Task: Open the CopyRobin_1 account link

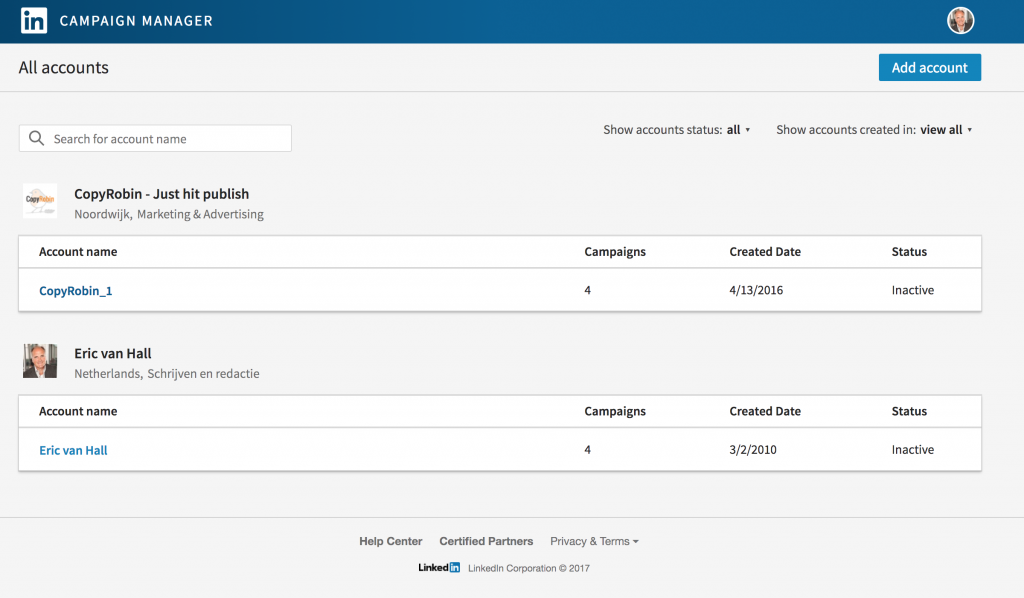Action: pos(76,291)
